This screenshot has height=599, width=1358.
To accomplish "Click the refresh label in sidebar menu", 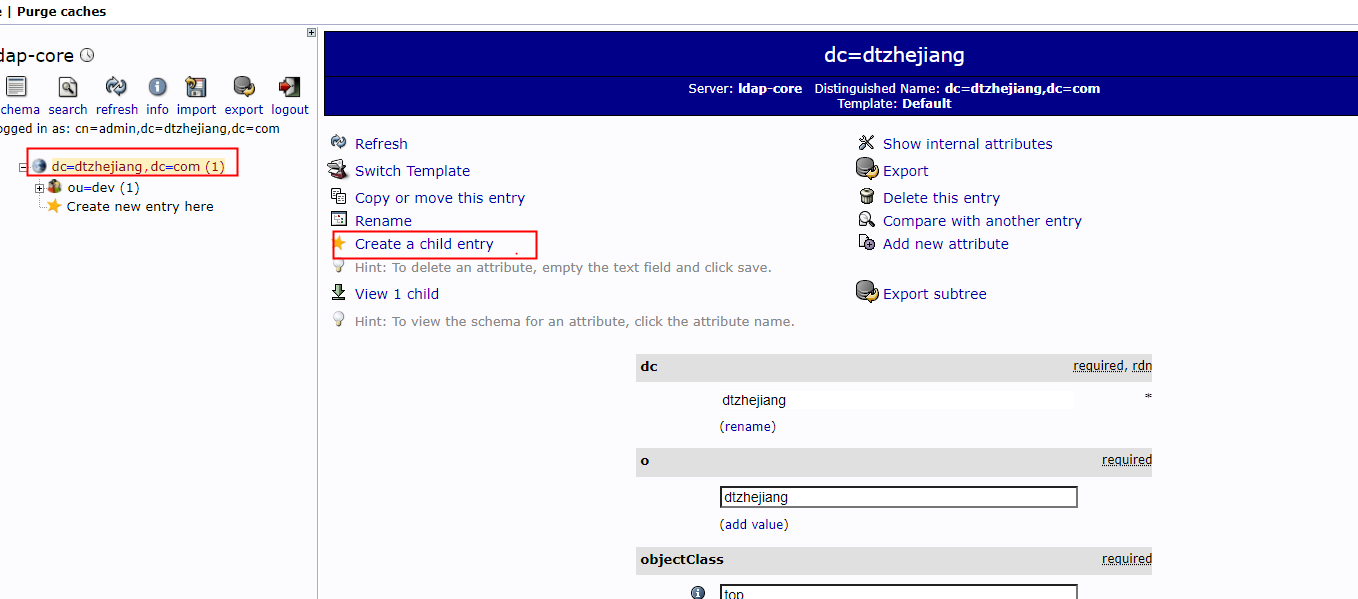I will point(117,110).
